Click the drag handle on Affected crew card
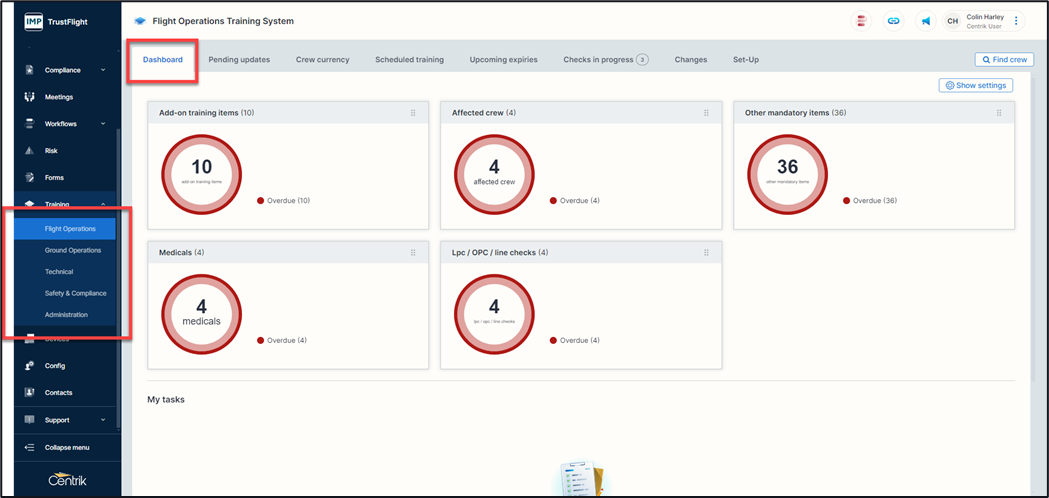 706,113
